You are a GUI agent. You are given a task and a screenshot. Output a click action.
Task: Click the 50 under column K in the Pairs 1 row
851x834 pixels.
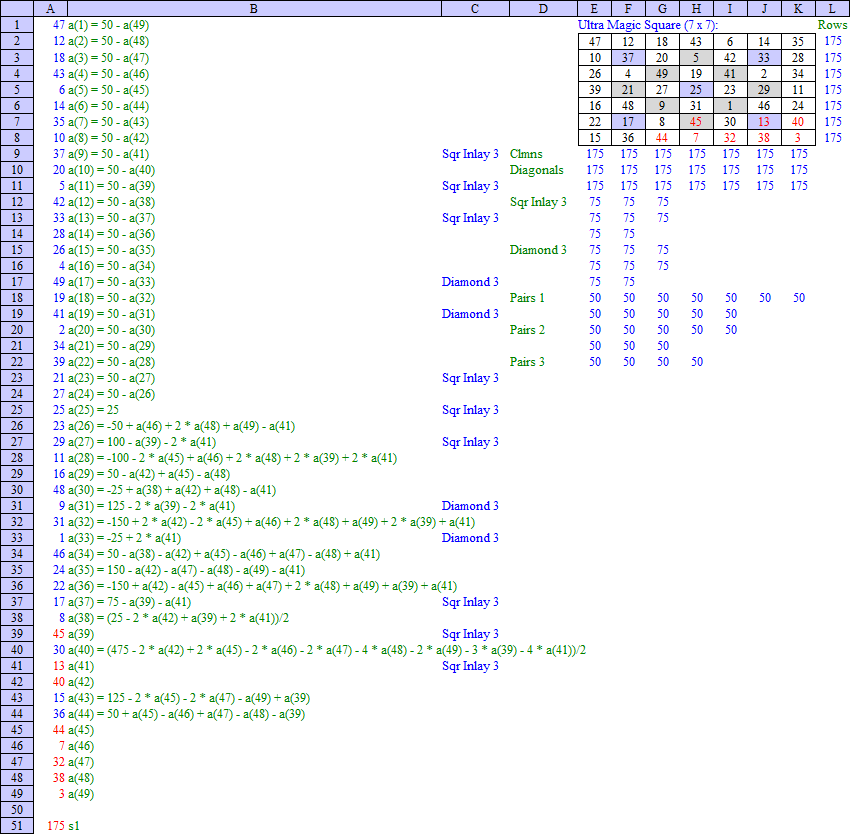[x=799, y=298]
